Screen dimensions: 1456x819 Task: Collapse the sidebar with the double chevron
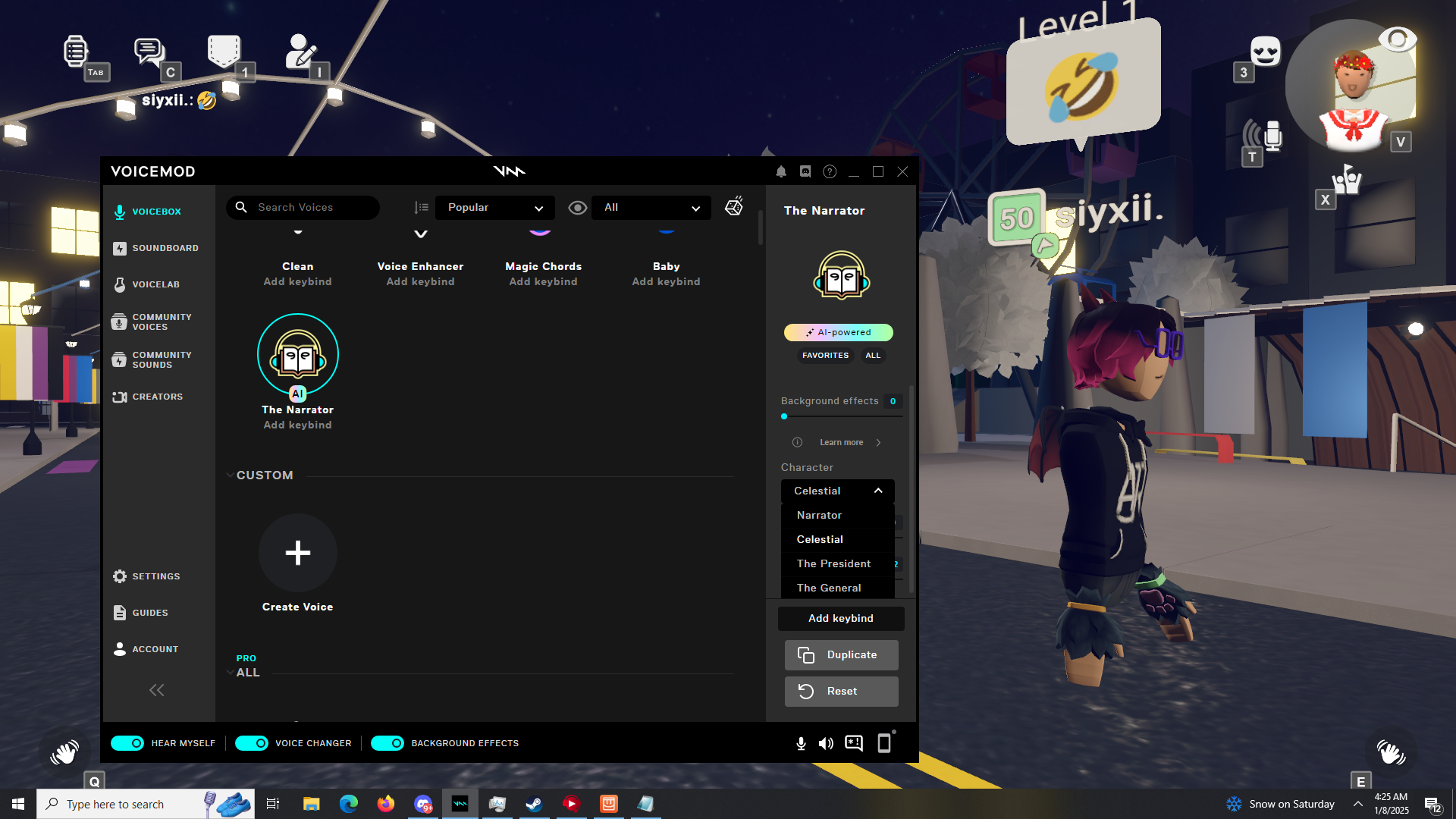pyautogui.click(x=157, y=690)
